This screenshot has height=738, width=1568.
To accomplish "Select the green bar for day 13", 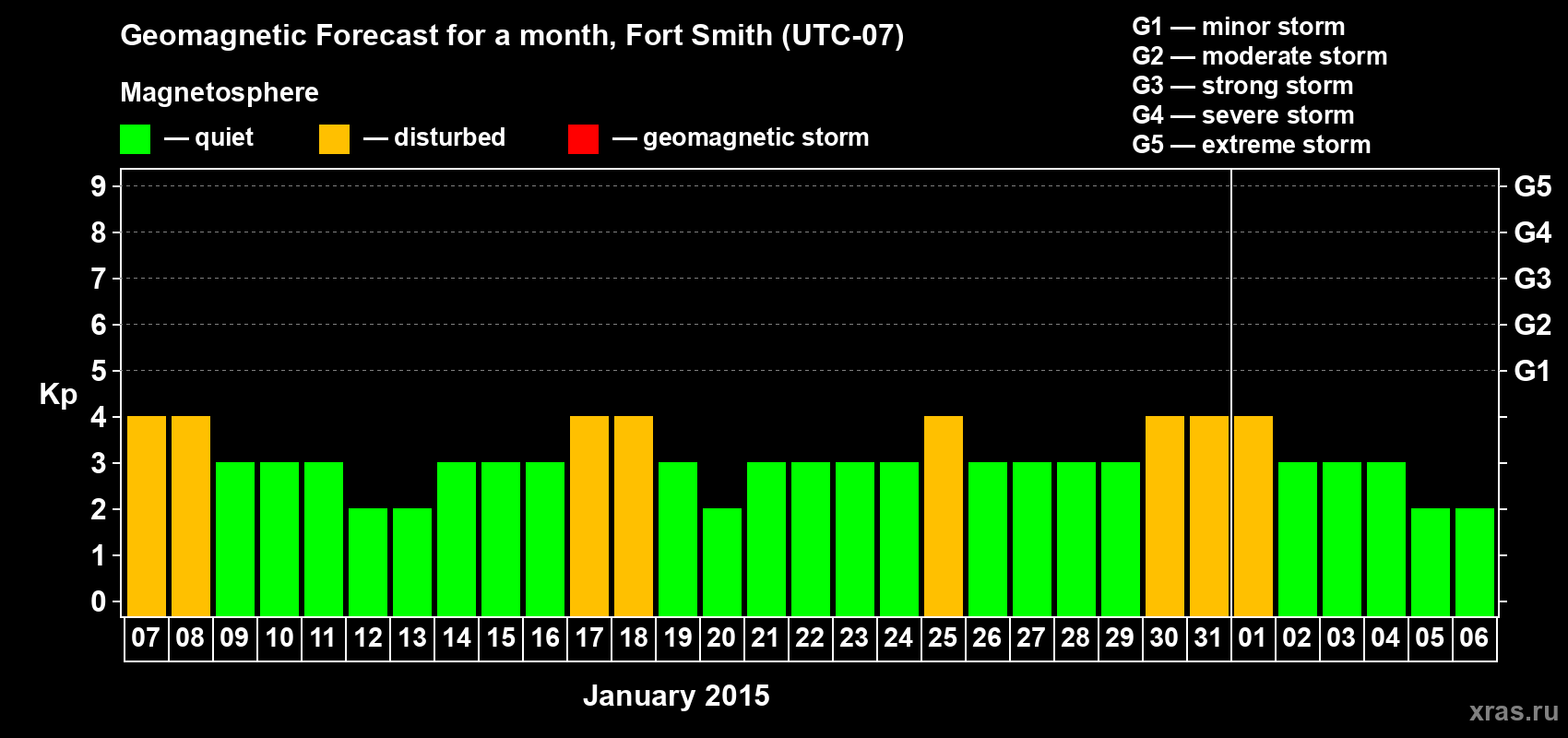I will [412, 562].
